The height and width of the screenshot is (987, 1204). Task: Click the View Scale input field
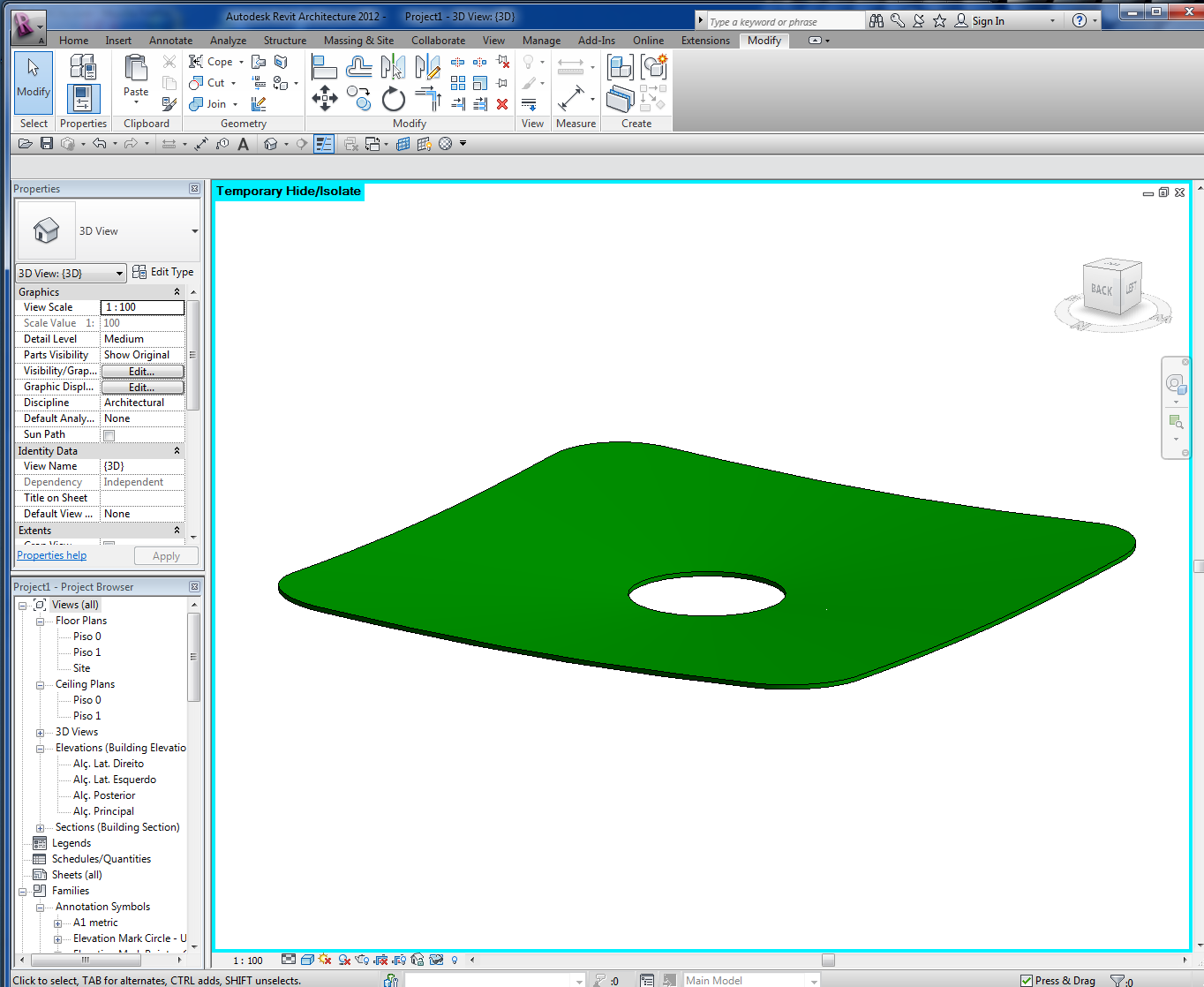point(142,307)
